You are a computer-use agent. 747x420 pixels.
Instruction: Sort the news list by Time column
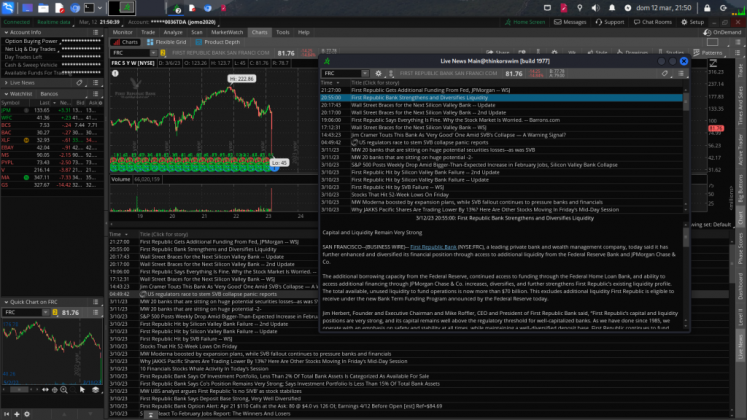pyautogui.click(x=115, y=234)
